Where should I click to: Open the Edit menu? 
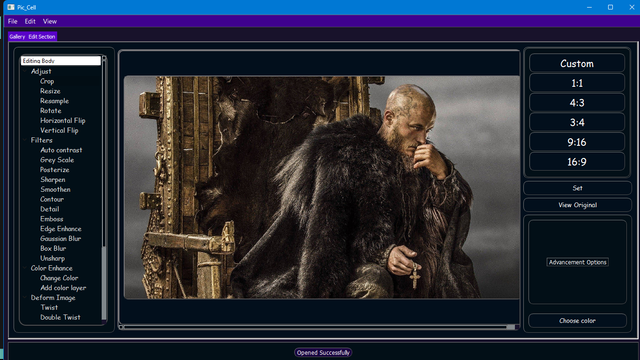30,21
